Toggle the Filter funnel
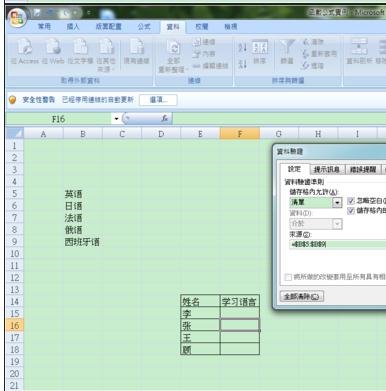The height and width of the screenshot is (391, 386). point(287,52)
